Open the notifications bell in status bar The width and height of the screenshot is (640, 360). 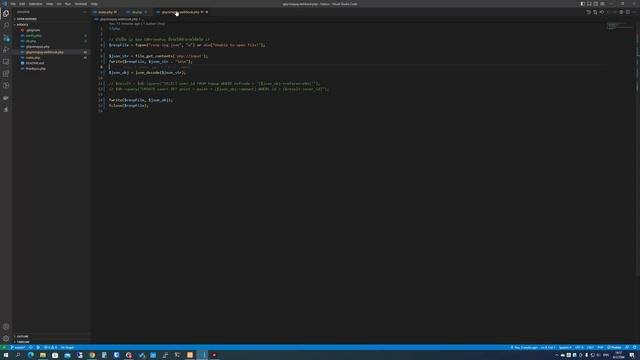tap(635, 347)
